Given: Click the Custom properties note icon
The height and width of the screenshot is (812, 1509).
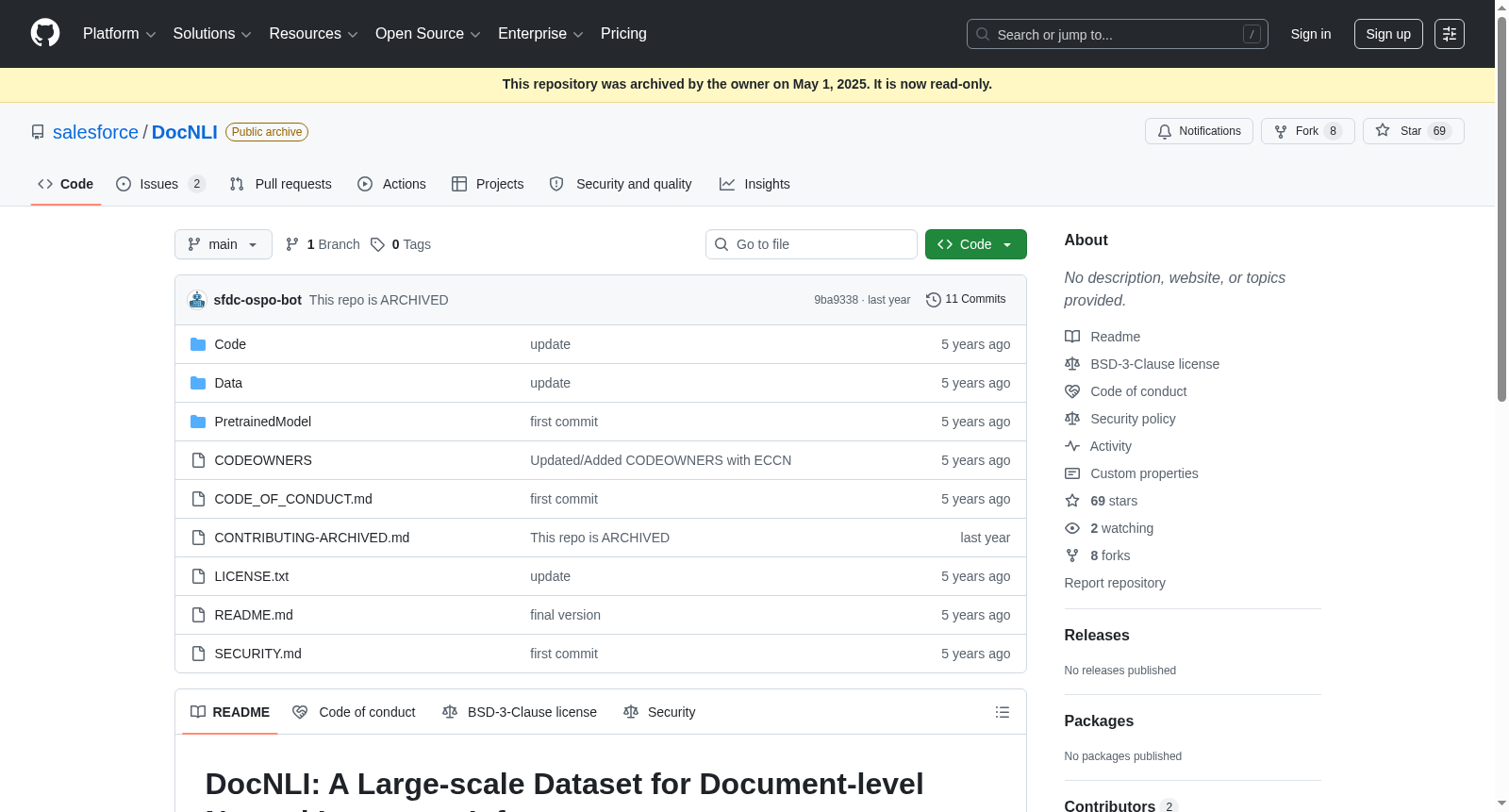Looking at the screenshot, I should [1072, 473].
